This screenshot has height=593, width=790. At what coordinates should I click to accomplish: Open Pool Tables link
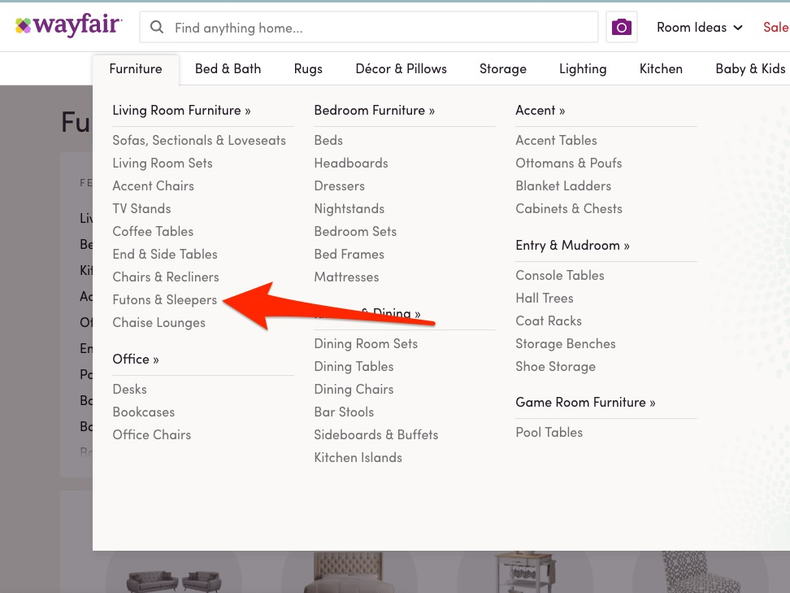549,433
